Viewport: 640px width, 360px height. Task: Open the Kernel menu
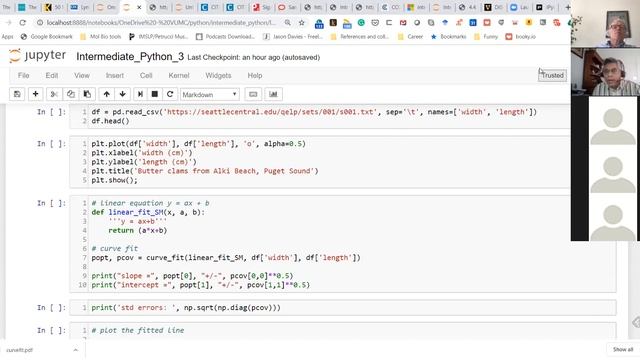pyautogui.click(x=179, y=76)
